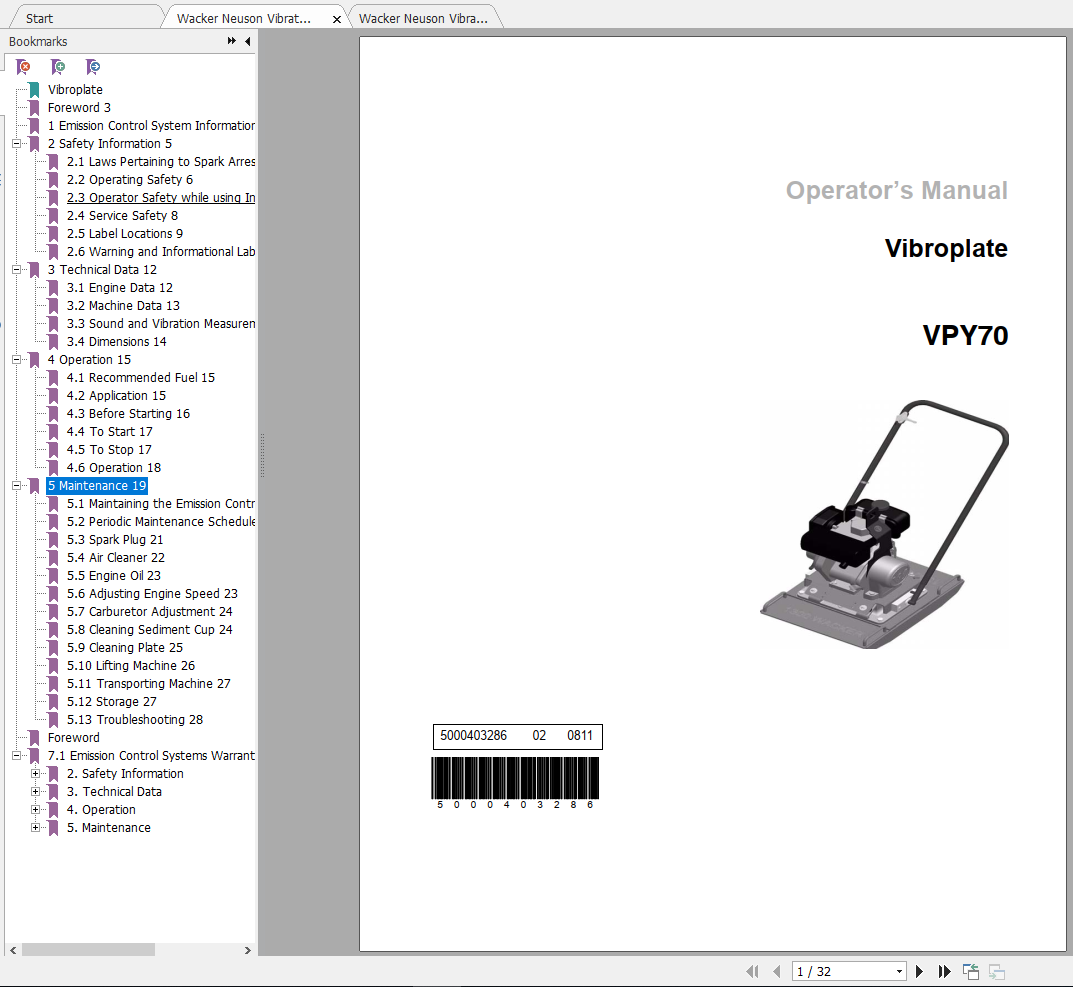Select 4.1 Recommended Fuel 15
Image resolution: width=1073 pixels, height=987 pixels.
tap(141, 378)
